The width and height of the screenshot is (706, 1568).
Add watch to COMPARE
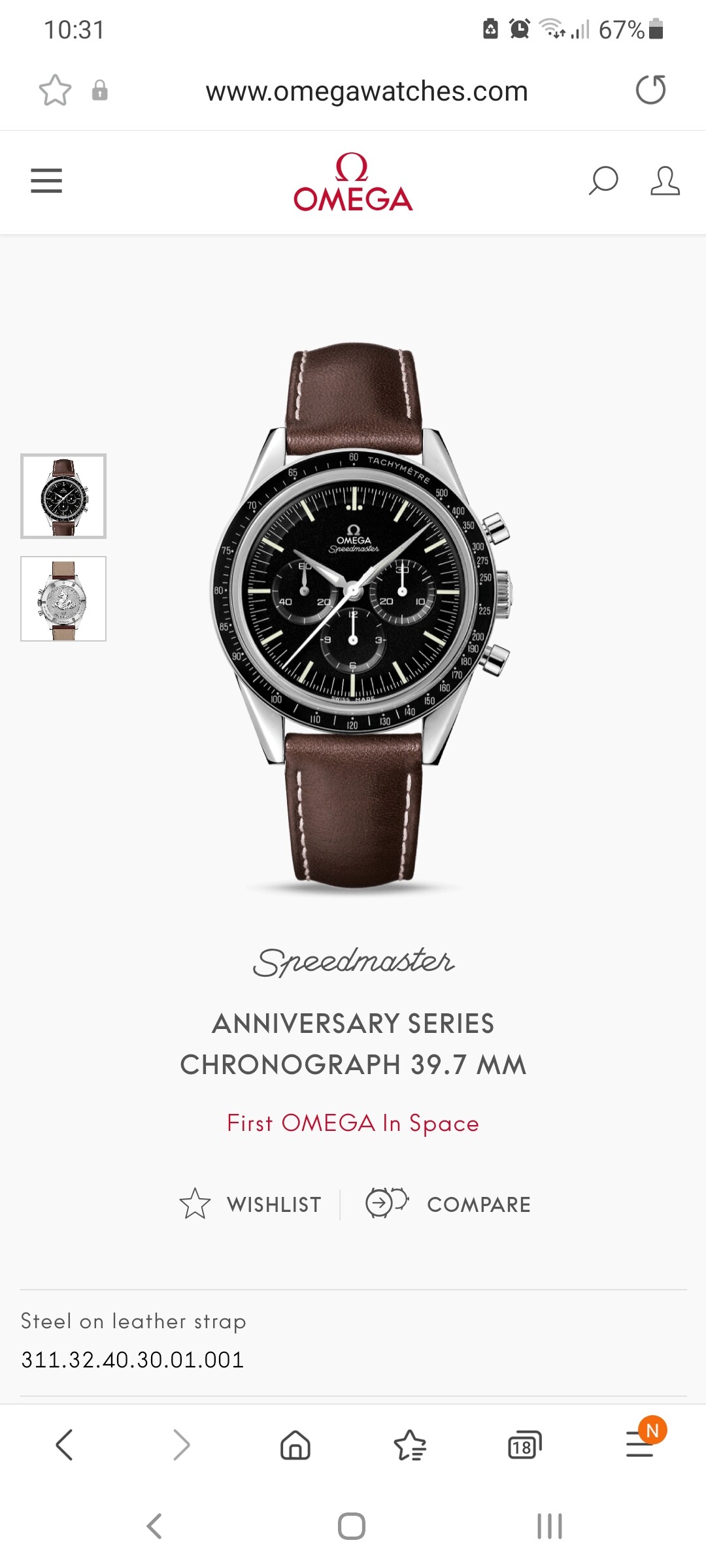[448, 1204]
